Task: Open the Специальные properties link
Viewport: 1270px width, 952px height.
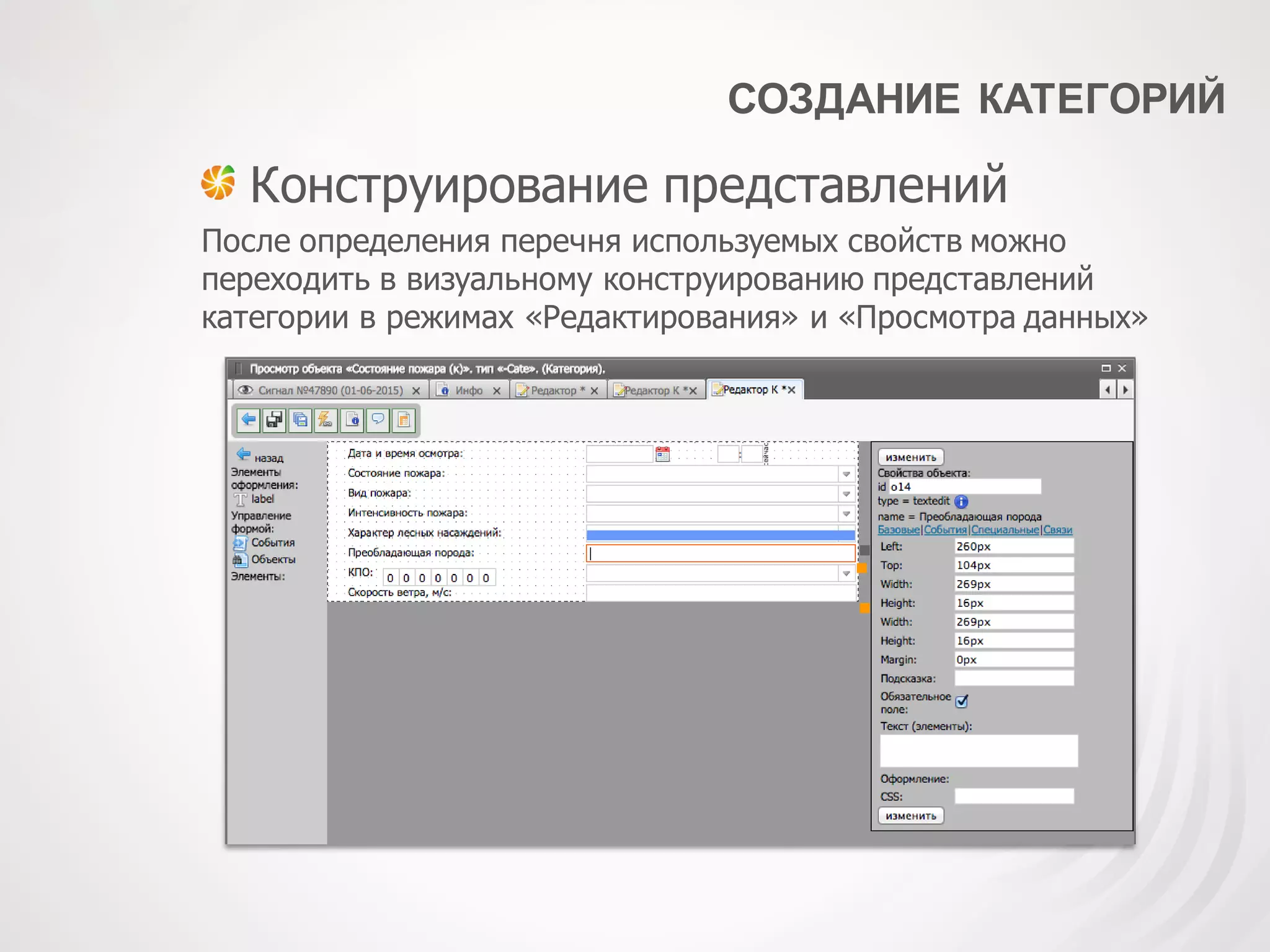Action: (1005, 530)
